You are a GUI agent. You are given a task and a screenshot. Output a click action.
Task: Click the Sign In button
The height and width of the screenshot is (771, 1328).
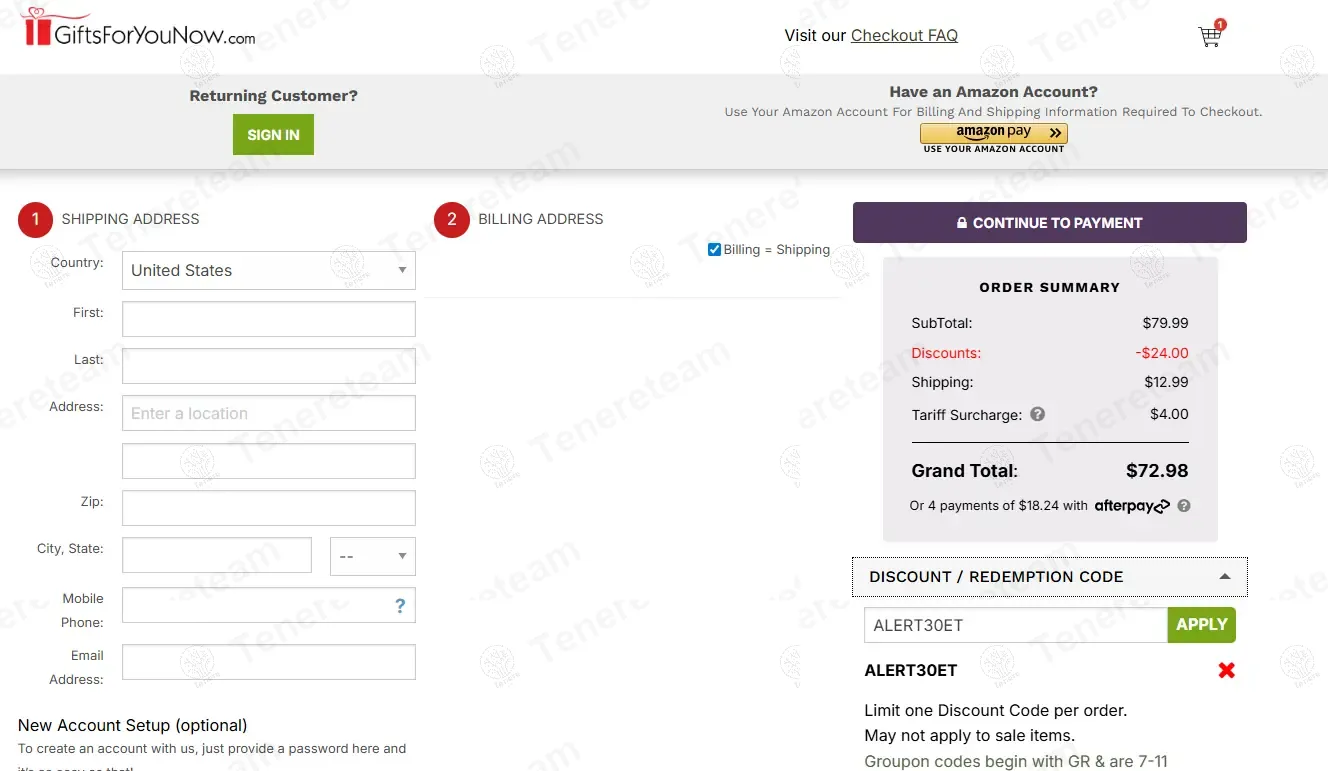coord(273,135)
